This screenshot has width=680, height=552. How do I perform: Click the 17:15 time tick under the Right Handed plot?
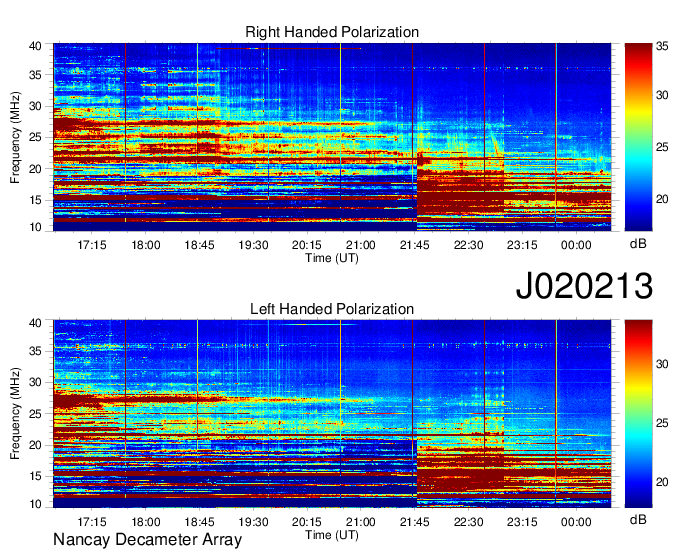(92, 245)
